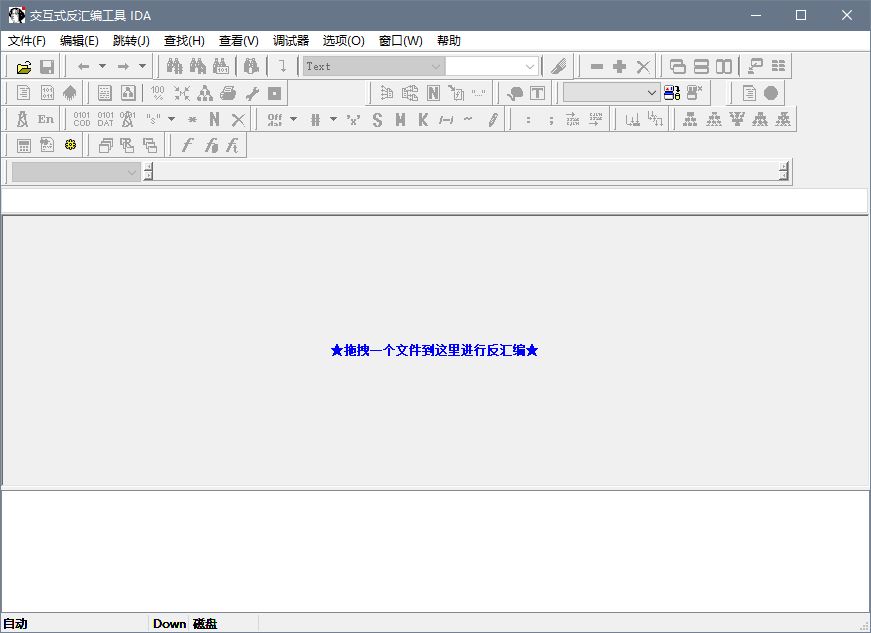Open the Off offset dropdown arrow
871x633 pixels.
(293, 118)
